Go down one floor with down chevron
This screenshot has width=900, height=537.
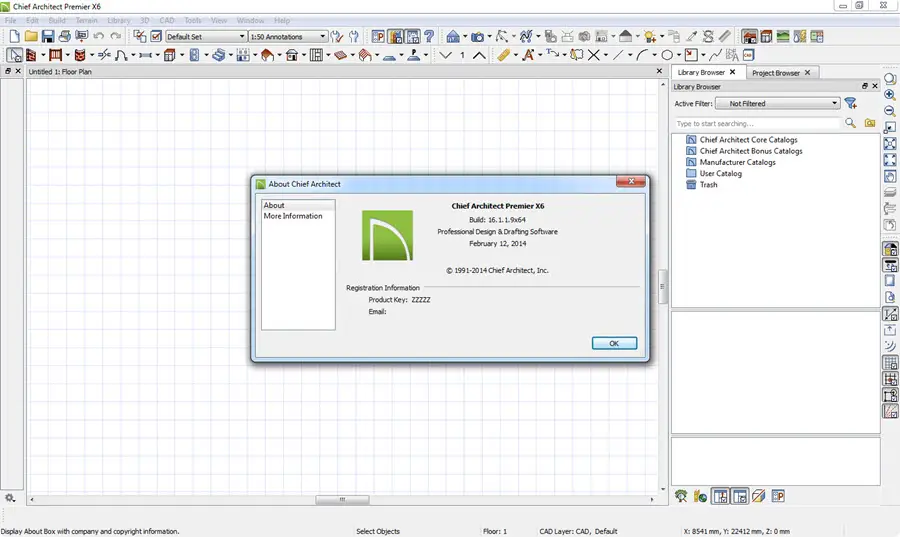(445, 55)
